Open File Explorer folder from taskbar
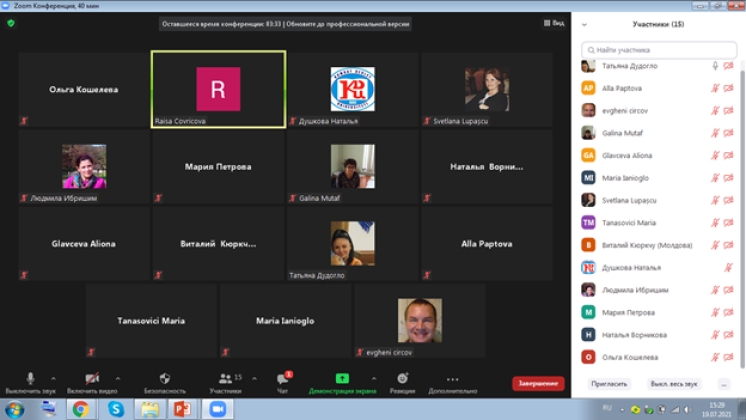The width and height of the screenshot is (746, 420). 149,409
